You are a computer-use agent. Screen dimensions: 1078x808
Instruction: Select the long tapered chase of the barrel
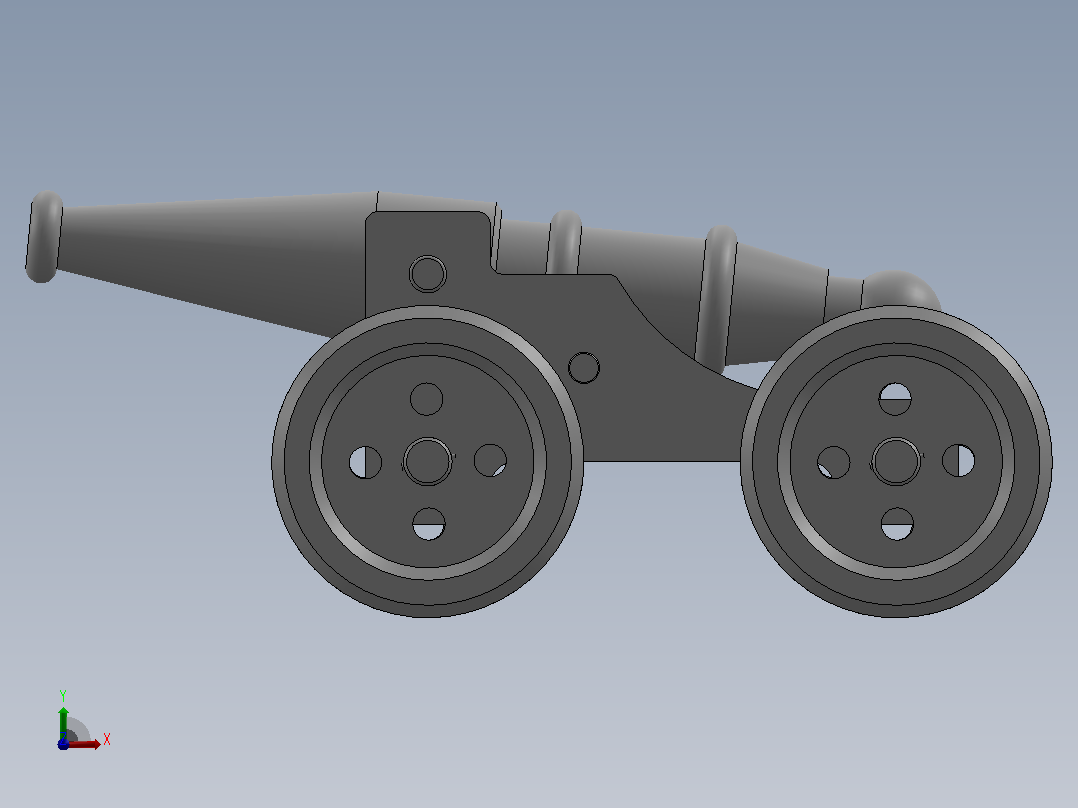pos(213,261)
